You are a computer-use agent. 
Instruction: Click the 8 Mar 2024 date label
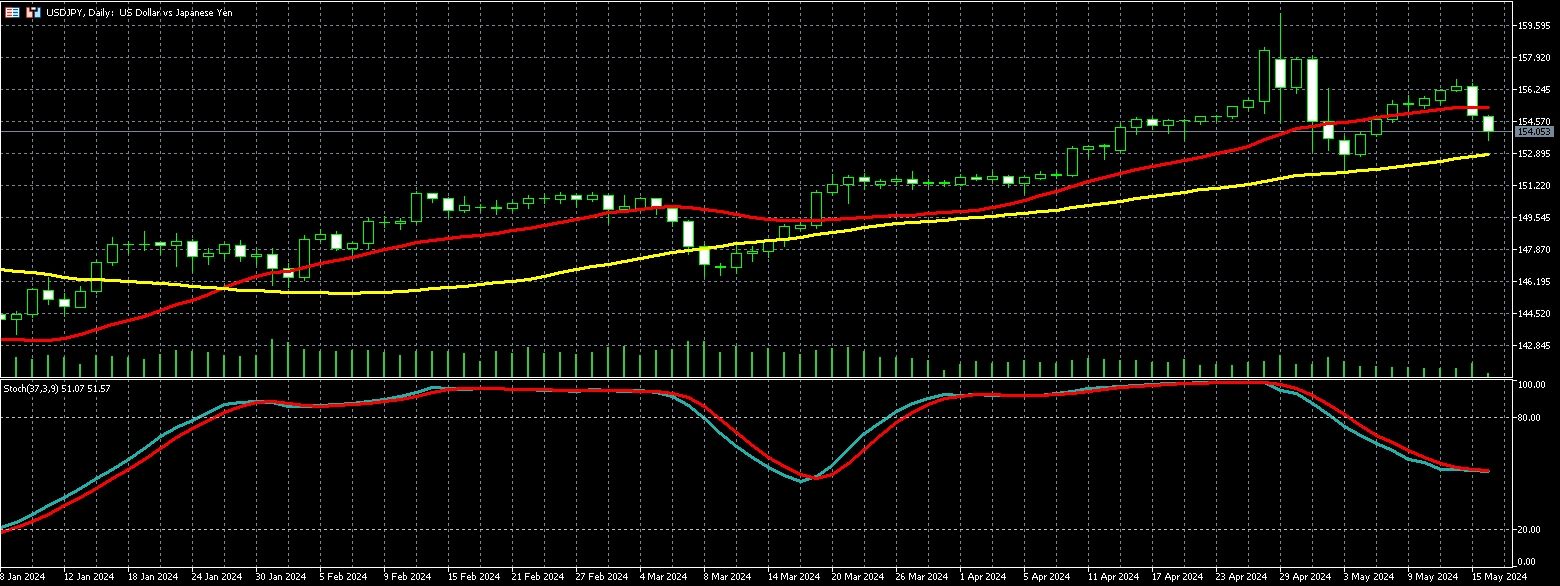[x=728, y=577]
